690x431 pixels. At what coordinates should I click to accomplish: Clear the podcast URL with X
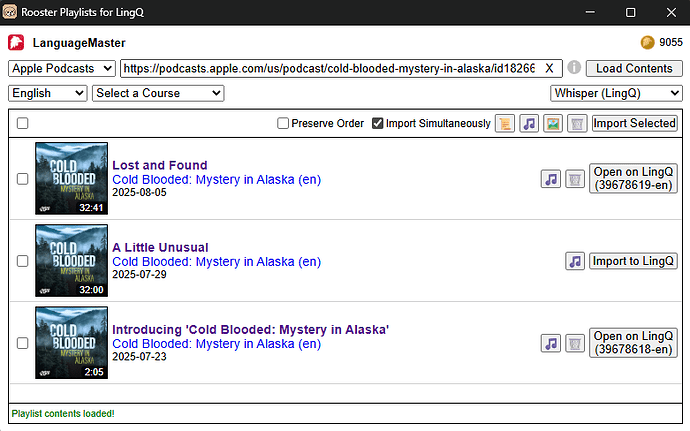(549, 68)
